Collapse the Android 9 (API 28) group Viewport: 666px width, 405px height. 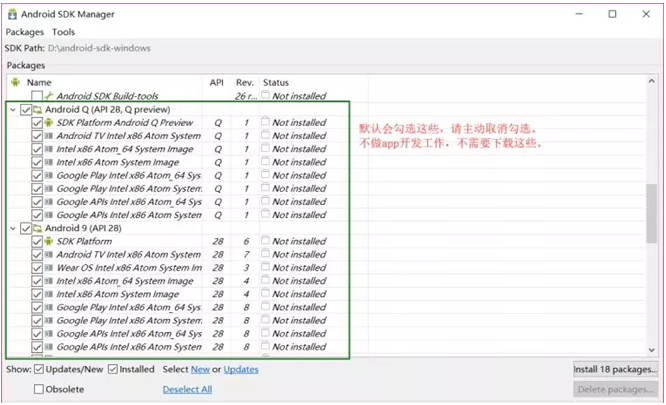click(13, 228)
